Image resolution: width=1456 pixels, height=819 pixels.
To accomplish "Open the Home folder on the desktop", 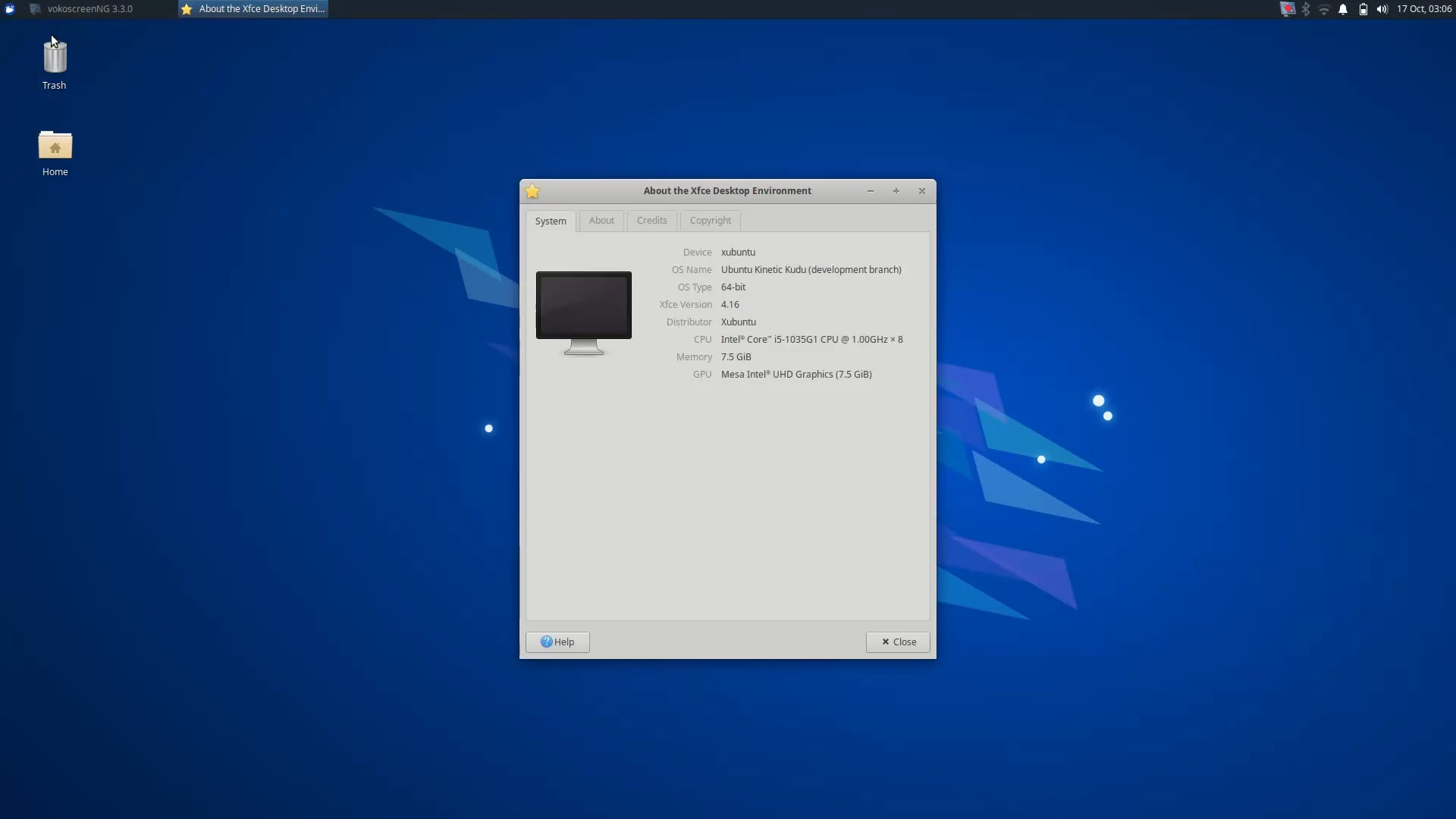I will coord(54,149).
